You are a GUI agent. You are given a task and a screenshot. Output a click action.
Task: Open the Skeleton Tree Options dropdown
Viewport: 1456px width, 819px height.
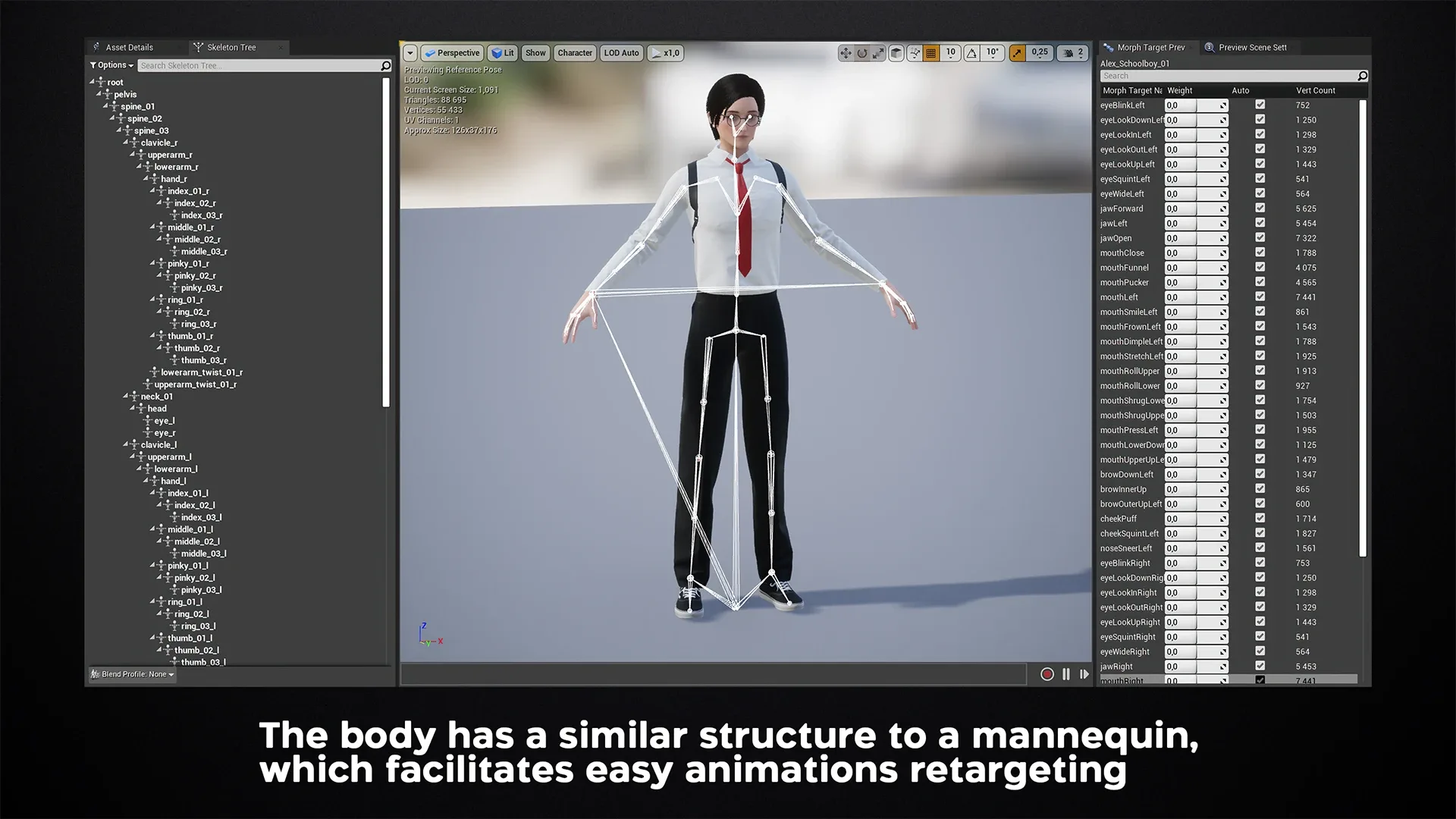(111, 65)
